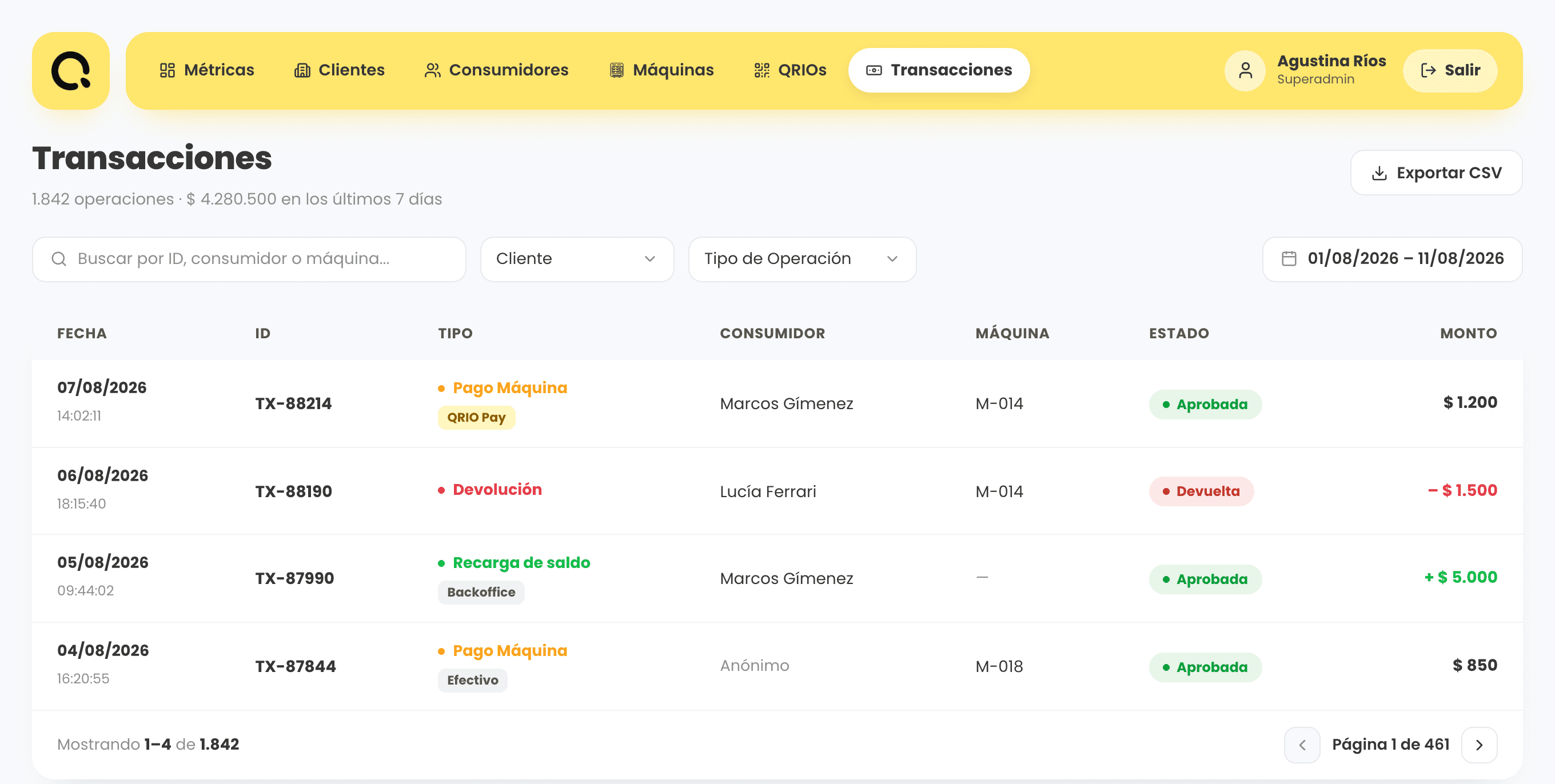Click the magnifier search icon

coord(58,259)
